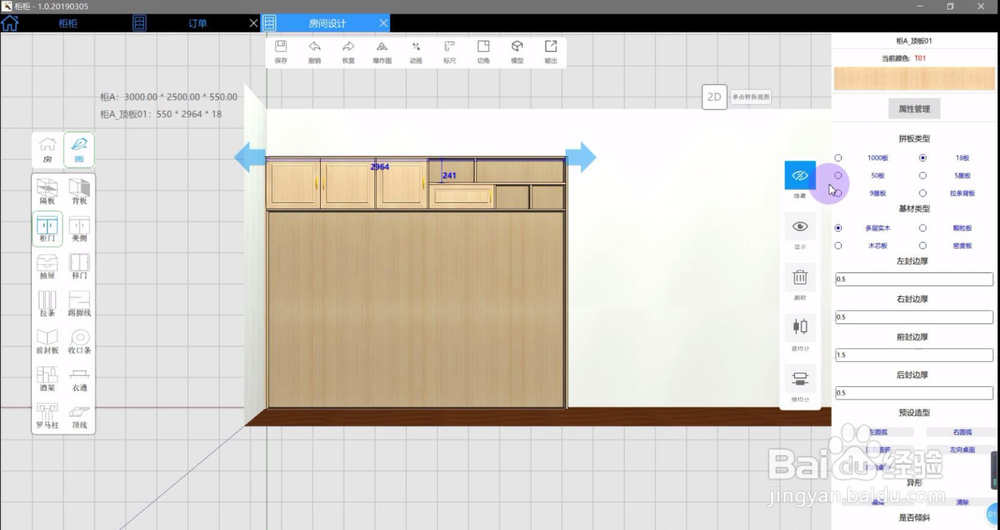The image size is (1000, 530).
Task: Click the Save (保存) toolbar icon
Action: pos(281,51)
